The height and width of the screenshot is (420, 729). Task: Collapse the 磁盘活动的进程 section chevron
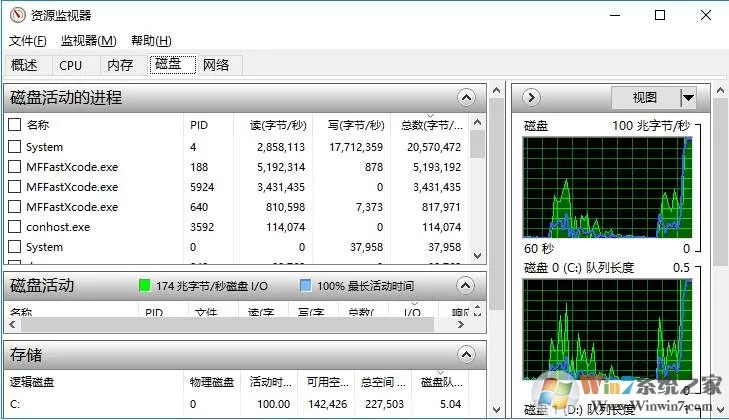(466, 98)
